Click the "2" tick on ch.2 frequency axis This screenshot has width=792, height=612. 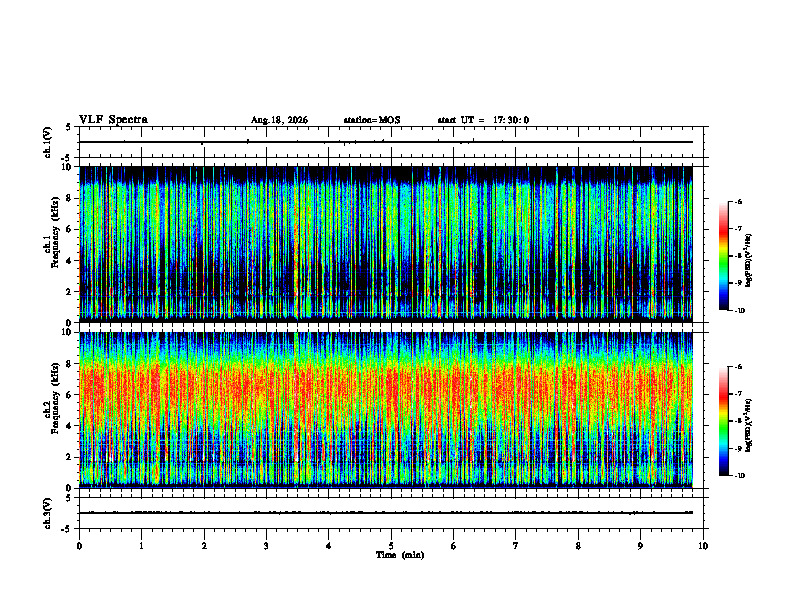pyautogui.click(x=70, y=457)
